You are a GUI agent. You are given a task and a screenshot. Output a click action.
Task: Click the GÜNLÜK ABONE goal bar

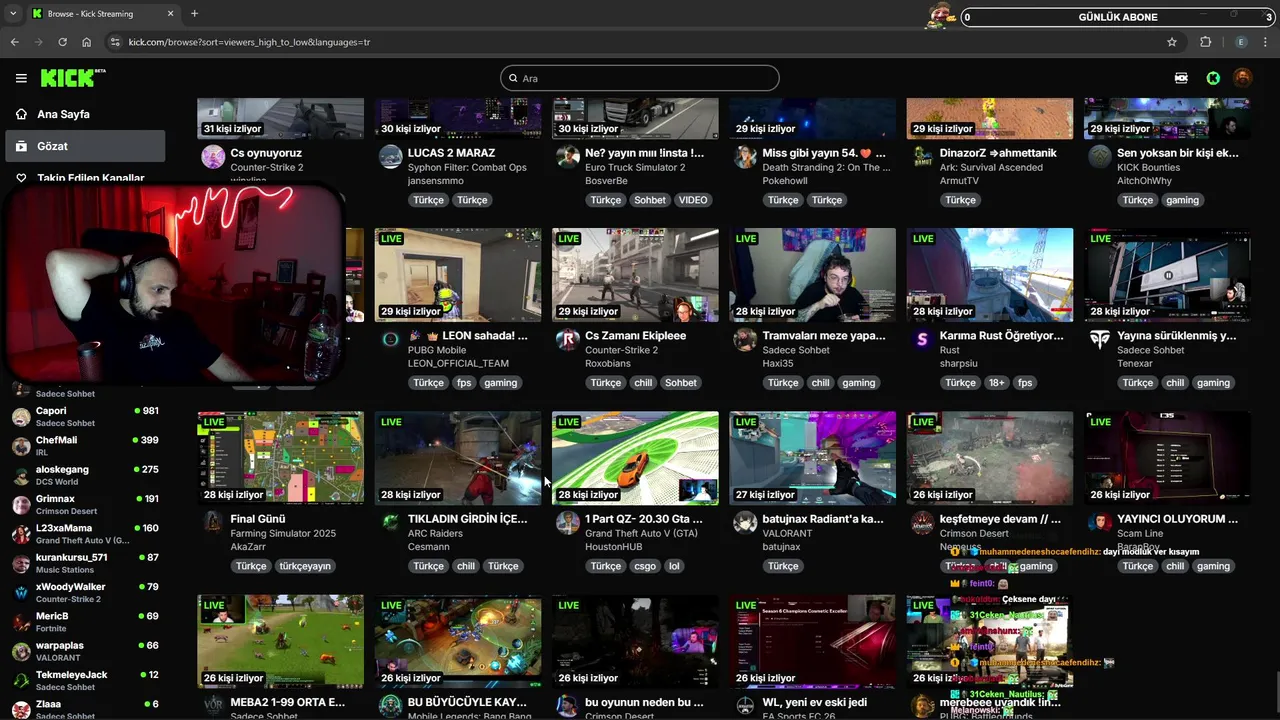[1117, 17]
